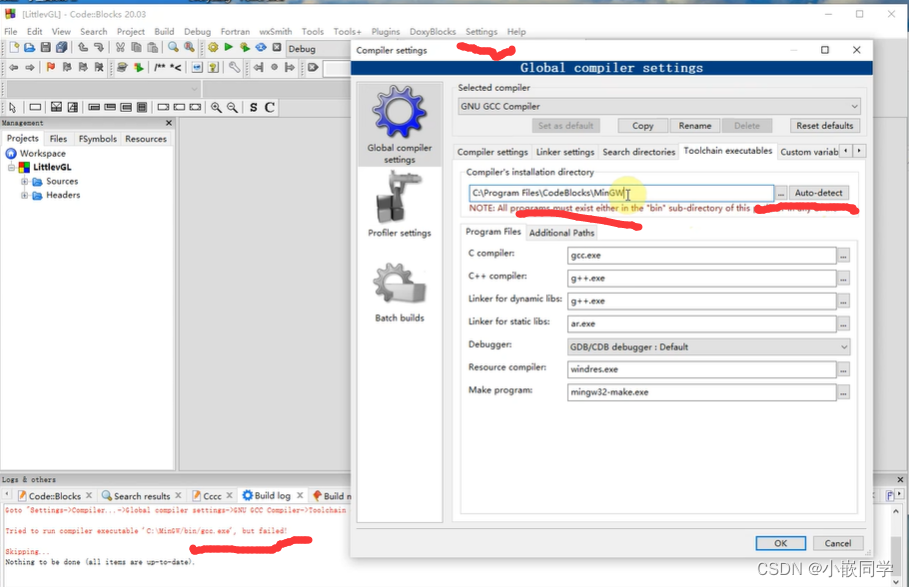Image resolution: width=909 pixels, height=587 pixels.
Task: Build and run with gear-play icon
Action: pos(245,48)
